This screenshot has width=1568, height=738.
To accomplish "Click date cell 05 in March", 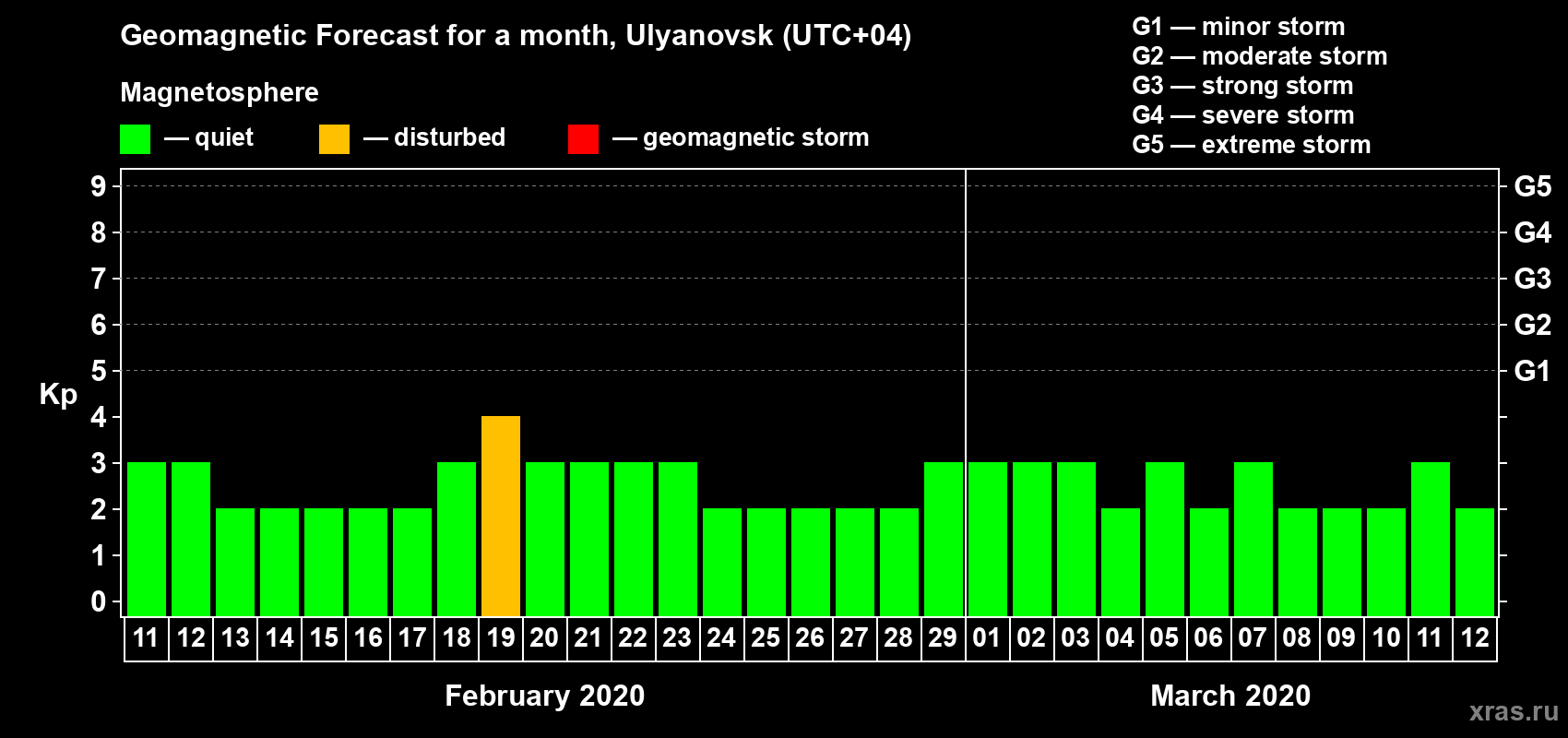I will pos(1165,638).
